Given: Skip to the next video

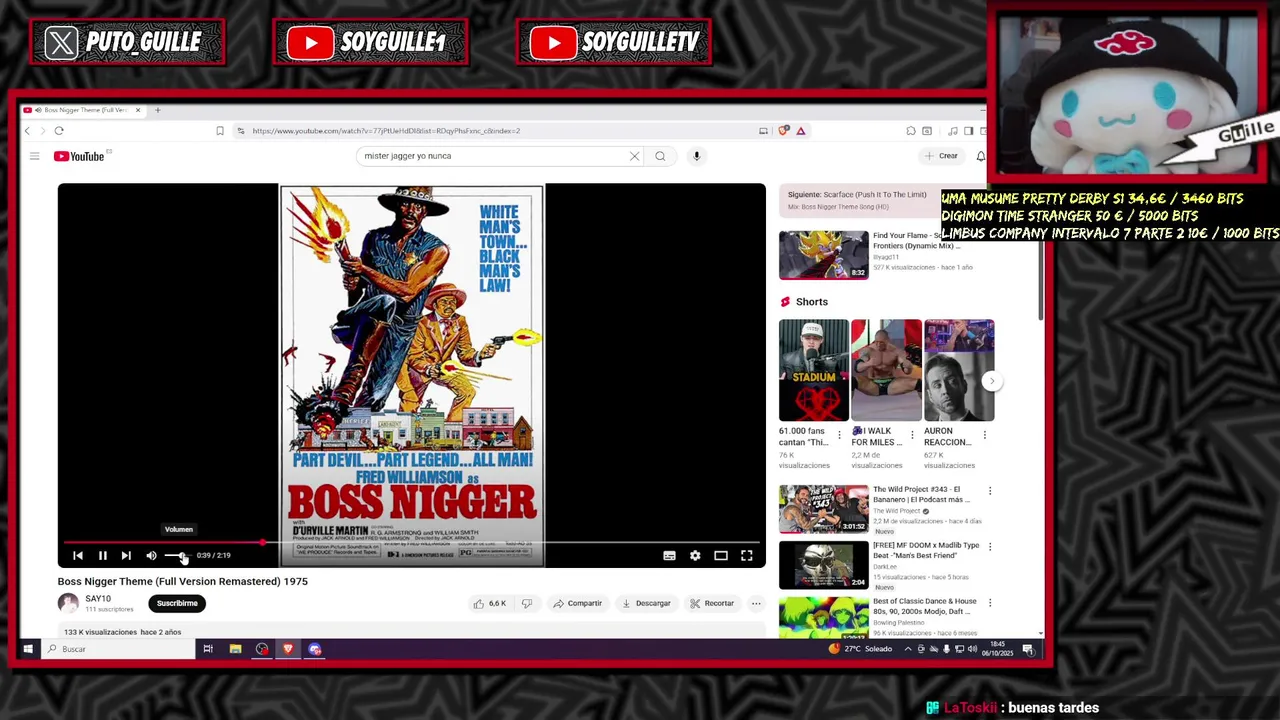Looking at the screenshot, I should pyautogui.click(x=126, y=555).
